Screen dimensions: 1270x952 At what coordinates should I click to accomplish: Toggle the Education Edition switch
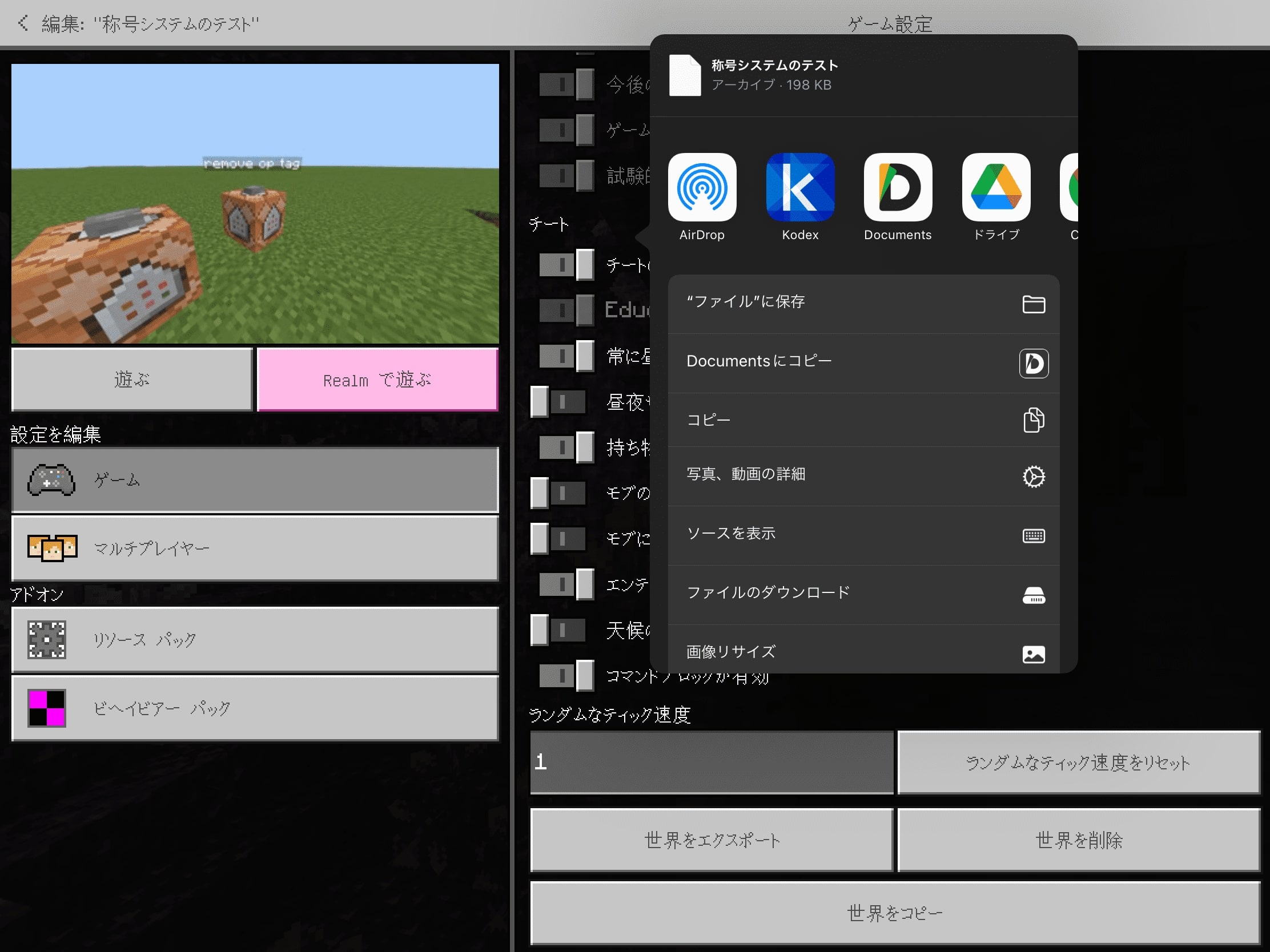point(566,310)
